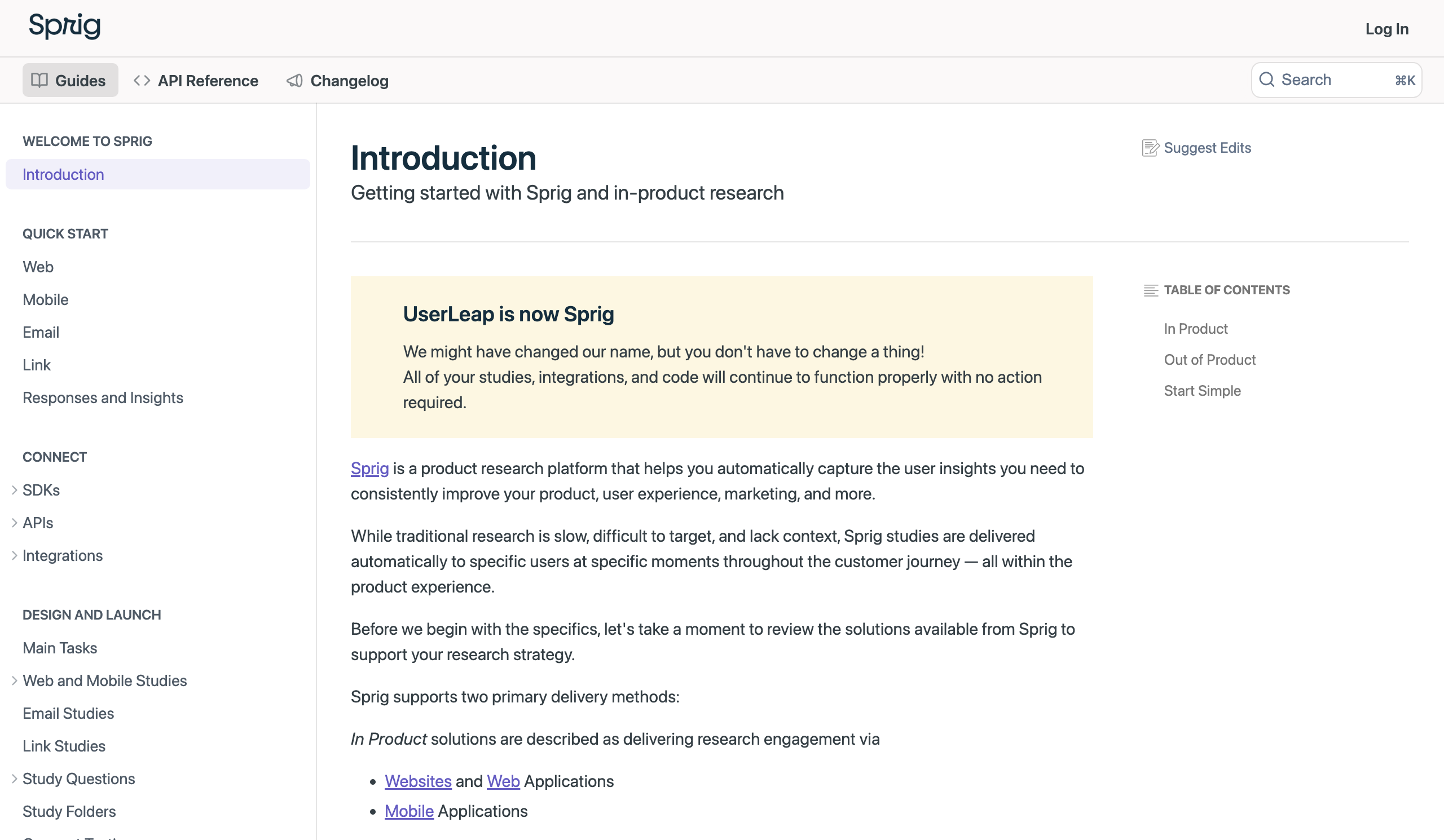This screenshot has width=1444, height=840.
Task: Click the QUICK START section label
Action: [65, 234]
